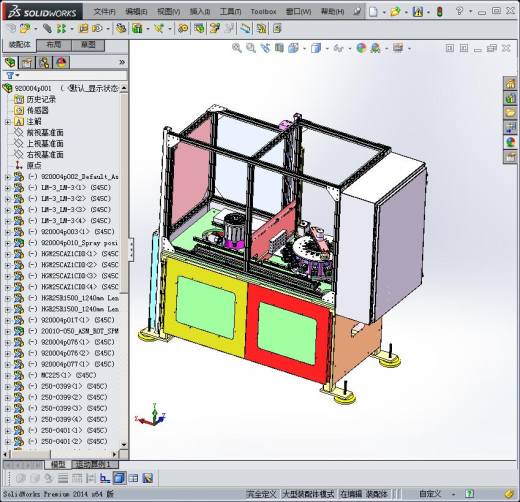
Task: Expand the MC225<1> component node
Action: point(7,376)
